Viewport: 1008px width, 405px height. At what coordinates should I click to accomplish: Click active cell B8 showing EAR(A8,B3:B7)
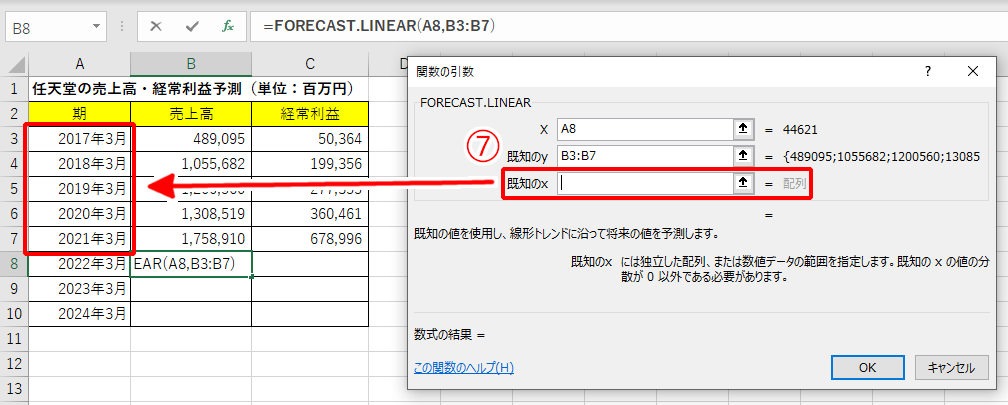coord(191,264)
